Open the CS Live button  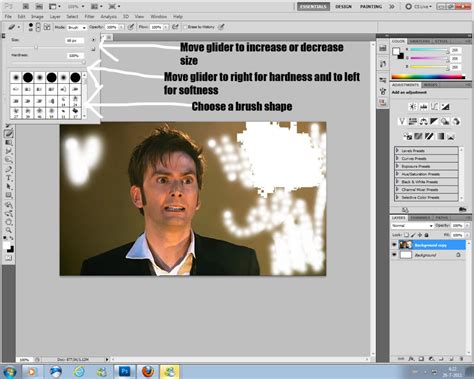click(x=418, y=7)
